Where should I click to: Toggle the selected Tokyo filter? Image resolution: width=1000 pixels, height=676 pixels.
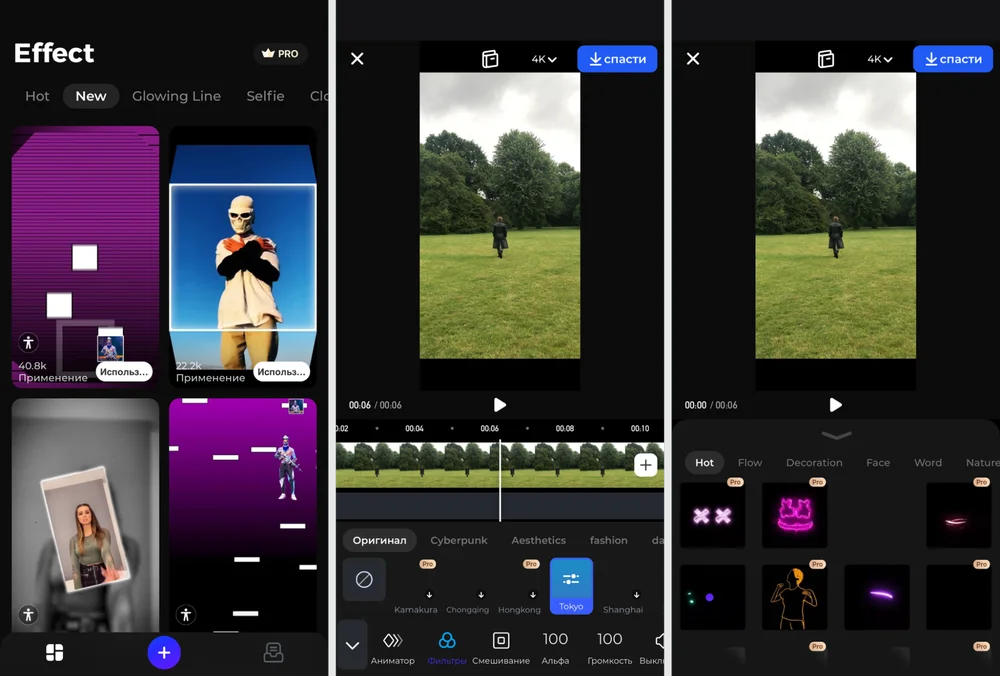pyautogui.click(x=571, y=585)
